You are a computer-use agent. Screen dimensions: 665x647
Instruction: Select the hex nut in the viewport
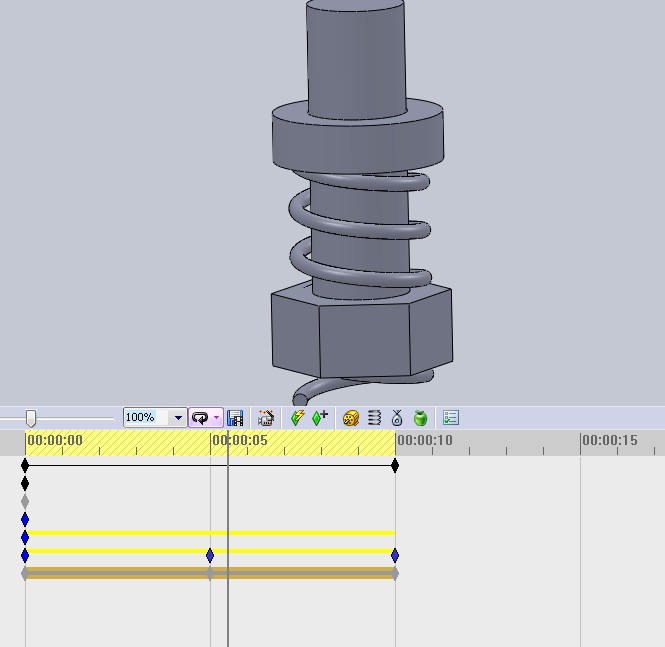pos(362,335)
